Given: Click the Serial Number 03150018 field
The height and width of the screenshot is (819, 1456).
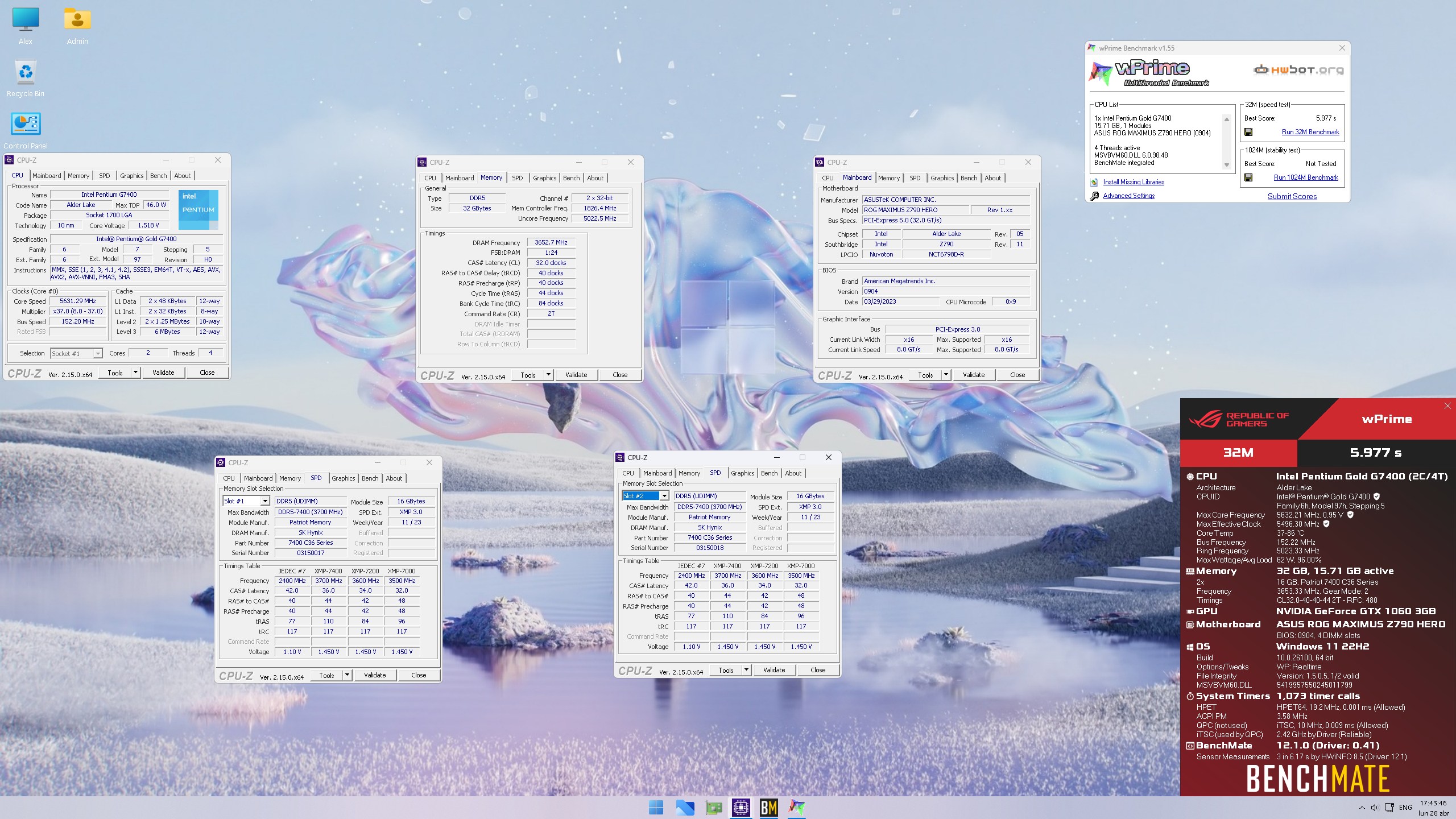Looking at the screenshot, I should click(710, 548).
